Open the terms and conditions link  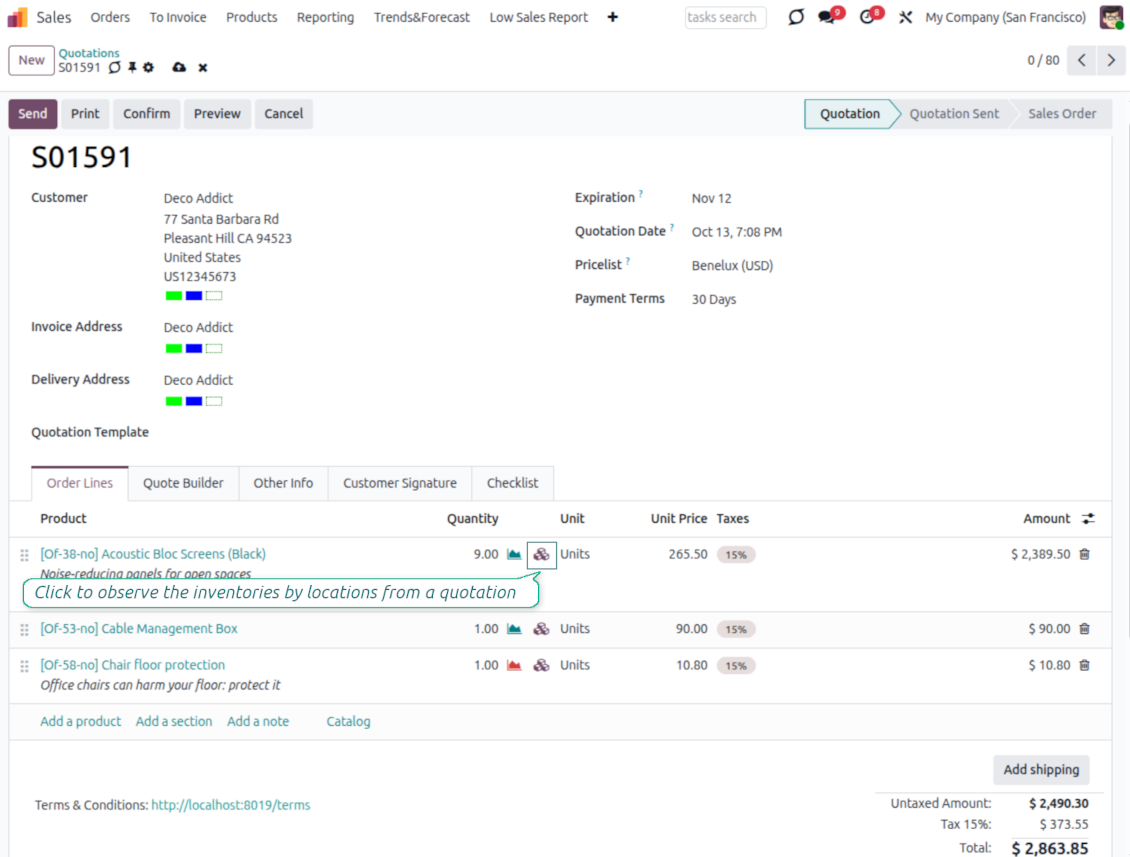(230, 804)
